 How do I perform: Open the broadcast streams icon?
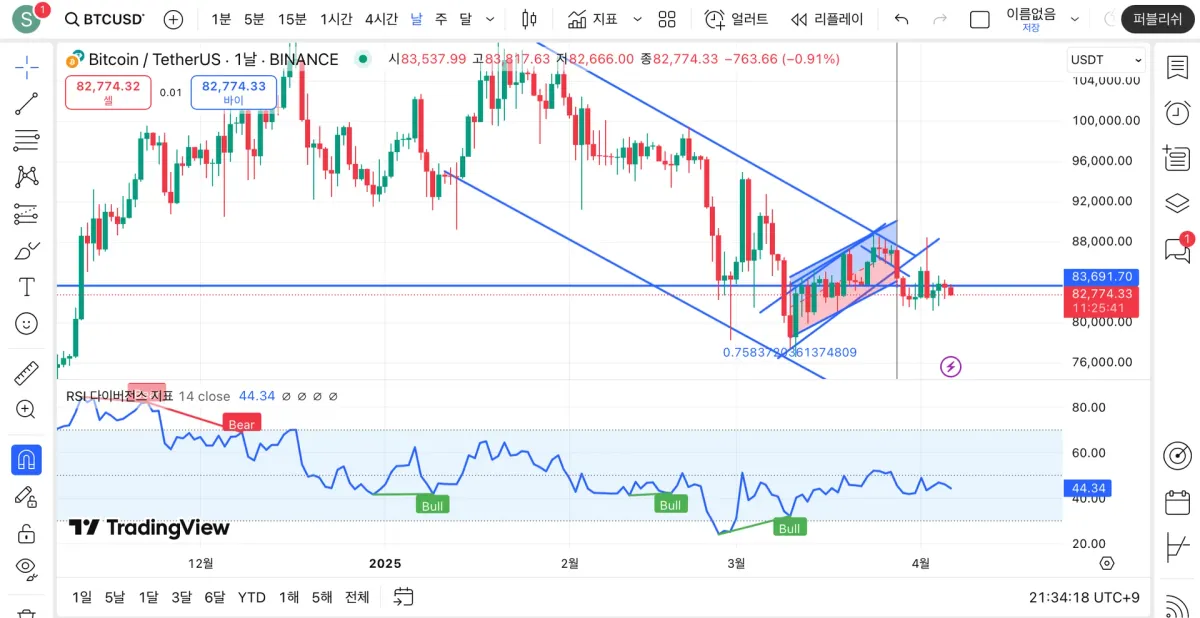pos(1177,604)
